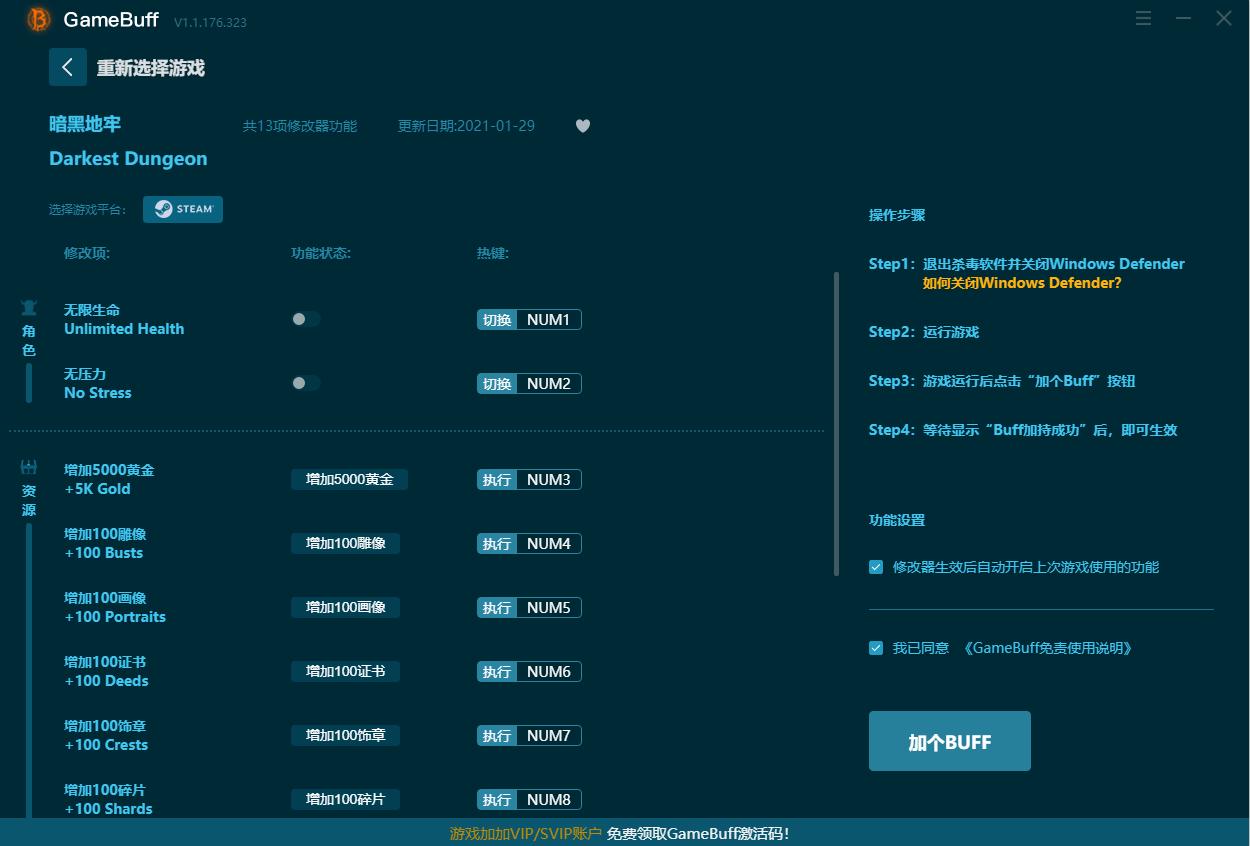Click the 增加100饰章 button
Viewport: 1250px width, 846px height.
tap(345, 735)
